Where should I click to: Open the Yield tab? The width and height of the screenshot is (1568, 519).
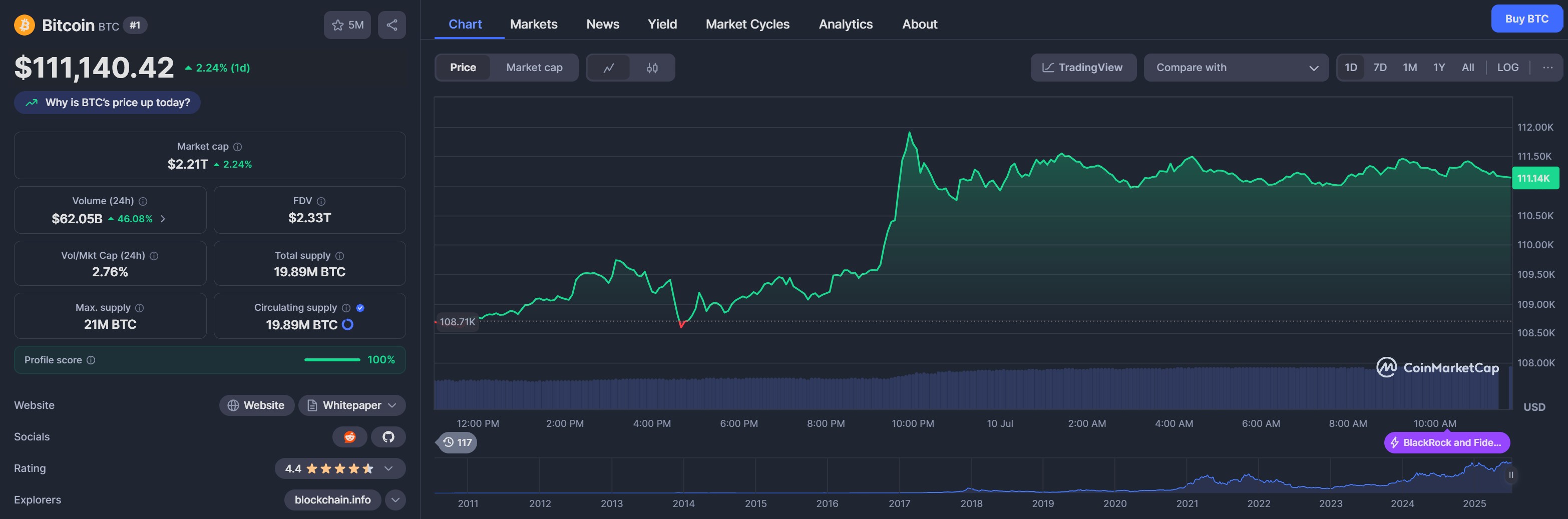662,25
